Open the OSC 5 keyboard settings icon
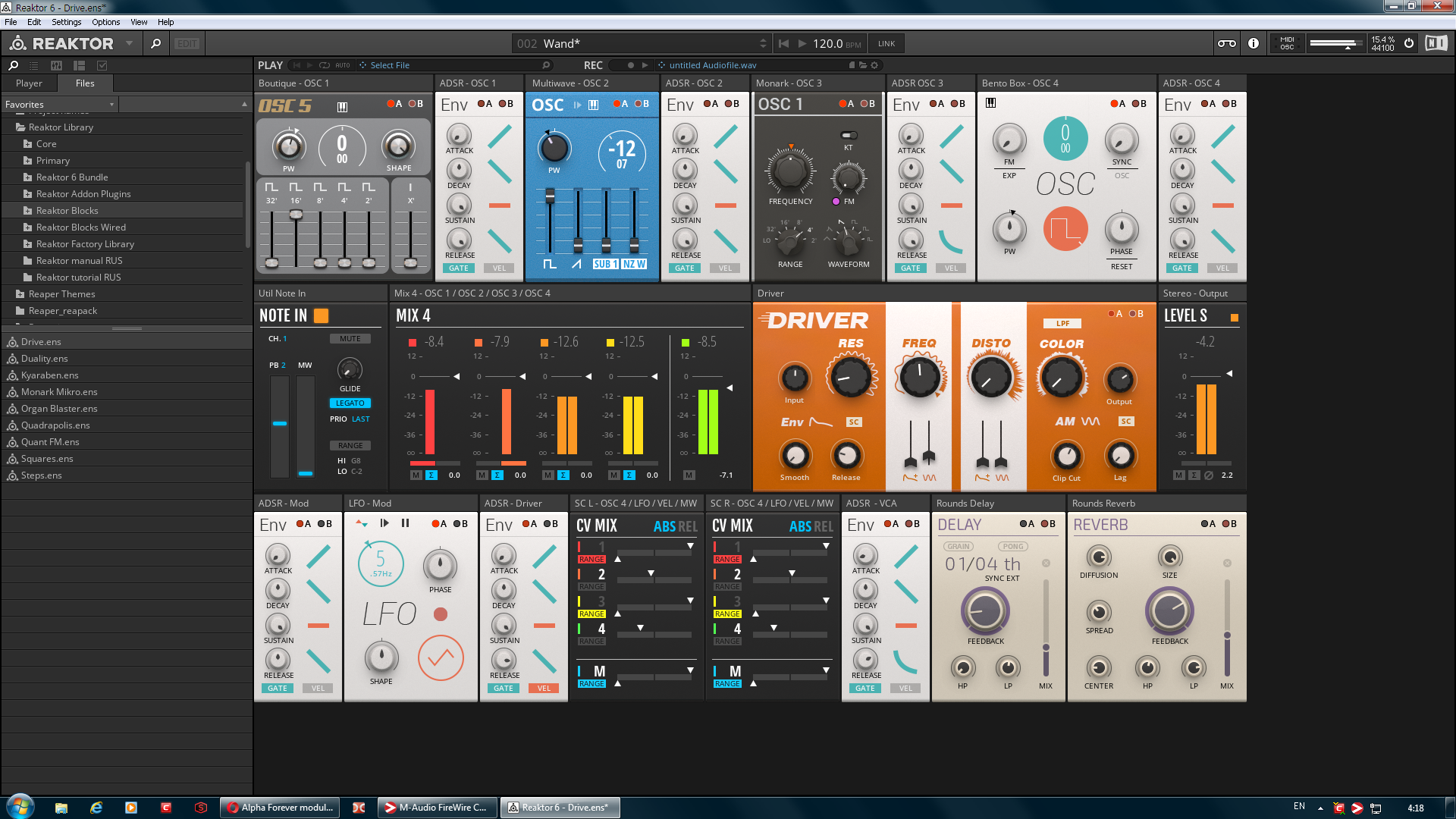This screenshot has width=1456, height=819. [342, 107]
